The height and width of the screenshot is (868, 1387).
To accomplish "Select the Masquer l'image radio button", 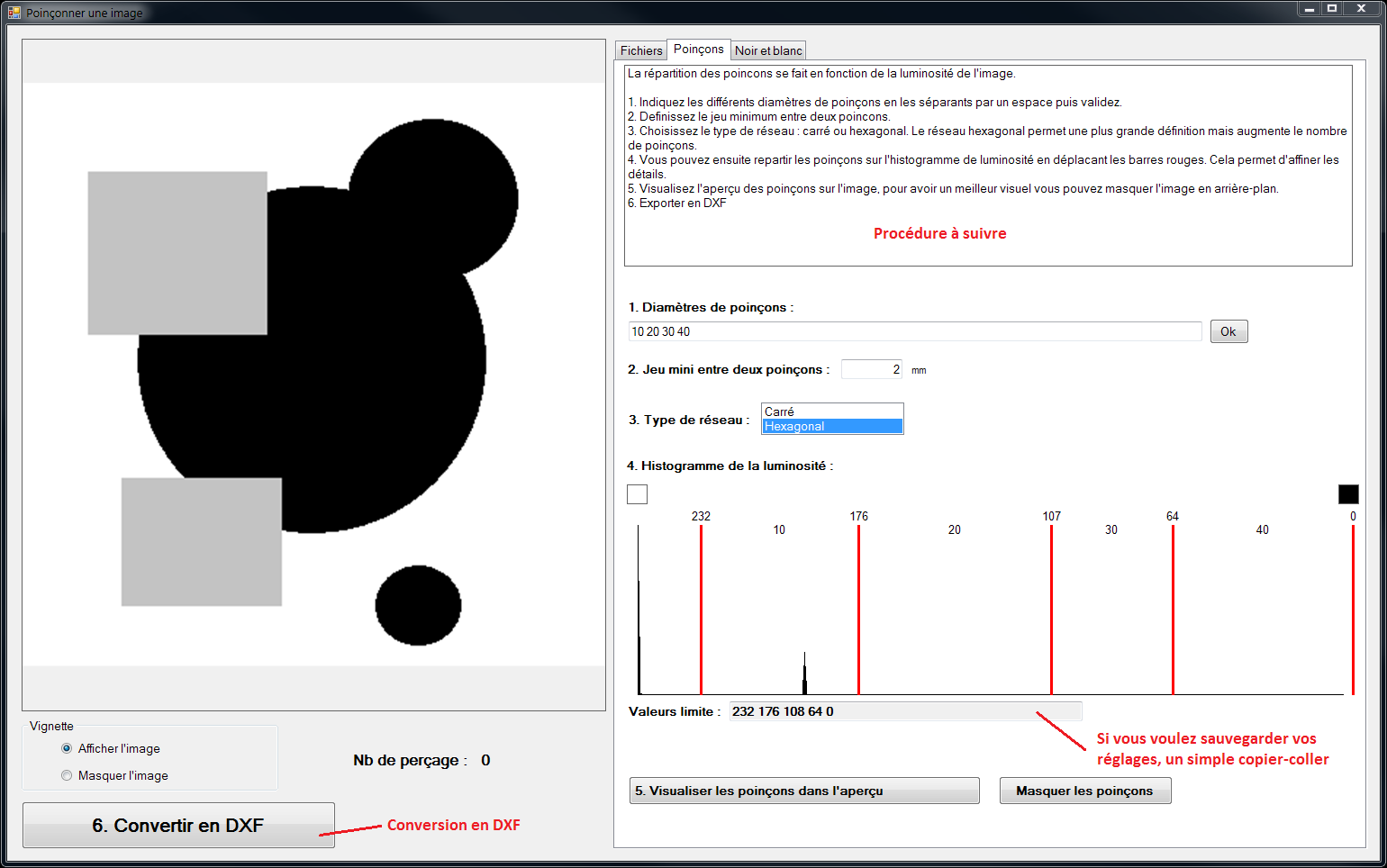I will click(67, 775).
